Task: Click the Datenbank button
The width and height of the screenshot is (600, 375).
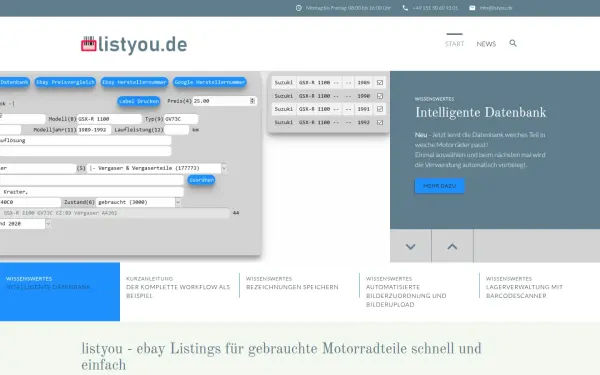Action: [x=15, y=82]
